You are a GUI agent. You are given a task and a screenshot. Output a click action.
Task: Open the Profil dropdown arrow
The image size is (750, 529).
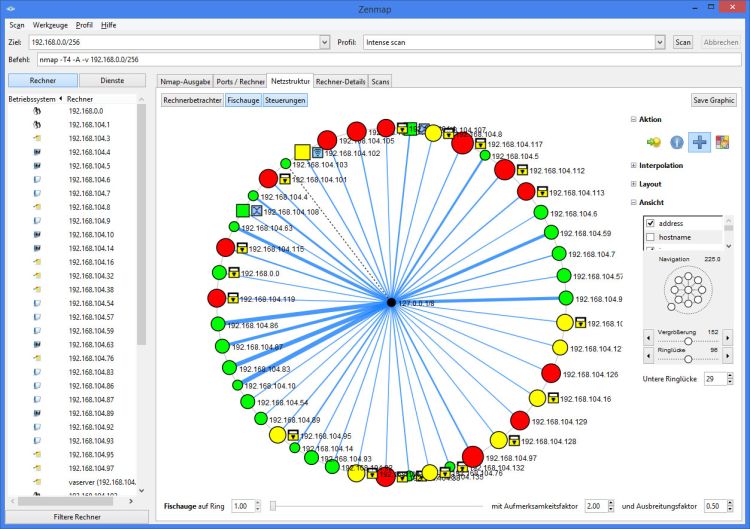[x=660, y=42]
